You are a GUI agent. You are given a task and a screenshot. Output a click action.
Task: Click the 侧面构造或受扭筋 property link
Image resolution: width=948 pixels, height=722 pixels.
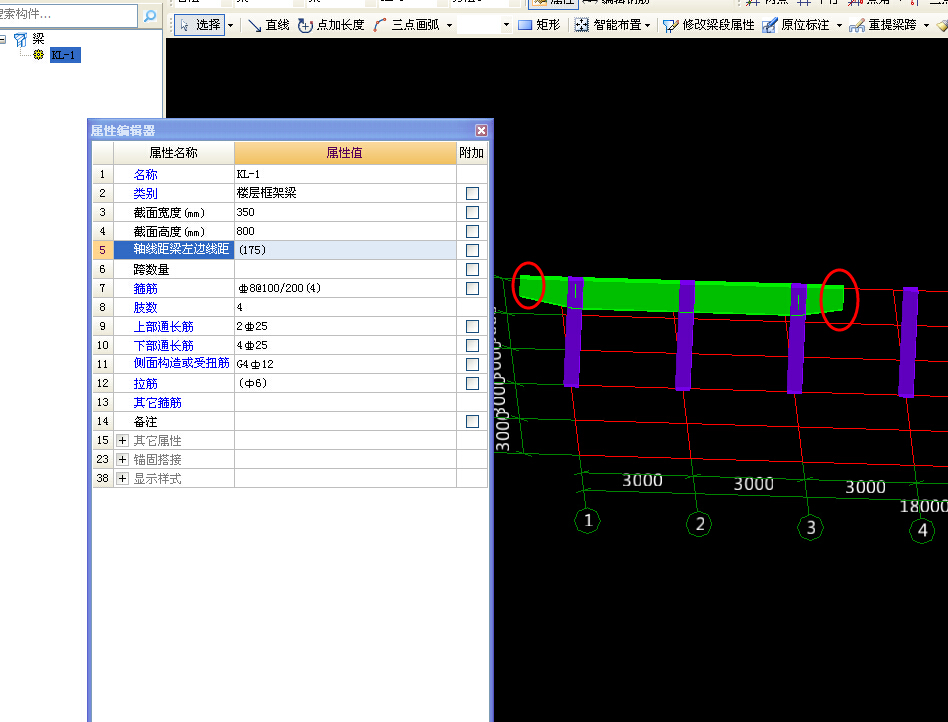181,363
